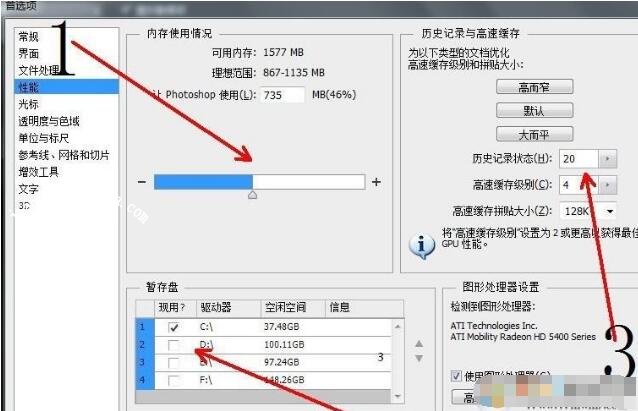Click the memory slider triangle handle
The width and height of the screenshot is (638, 411).
[x=252, y=195]
